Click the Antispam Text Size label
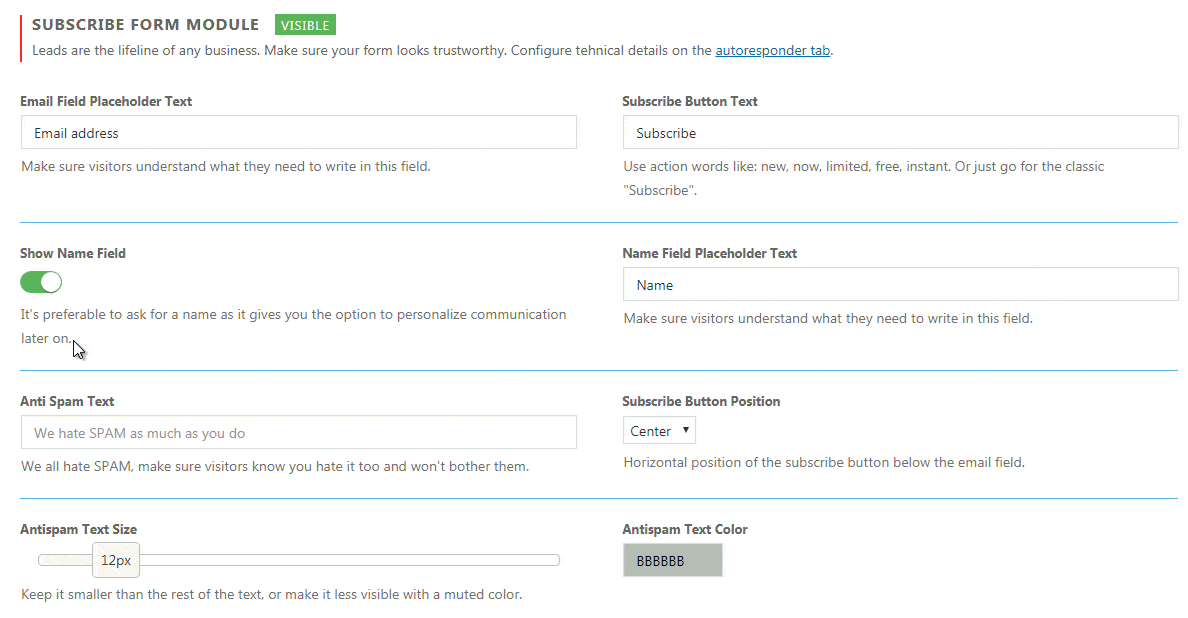The image size is (1188, 618). 79,529
